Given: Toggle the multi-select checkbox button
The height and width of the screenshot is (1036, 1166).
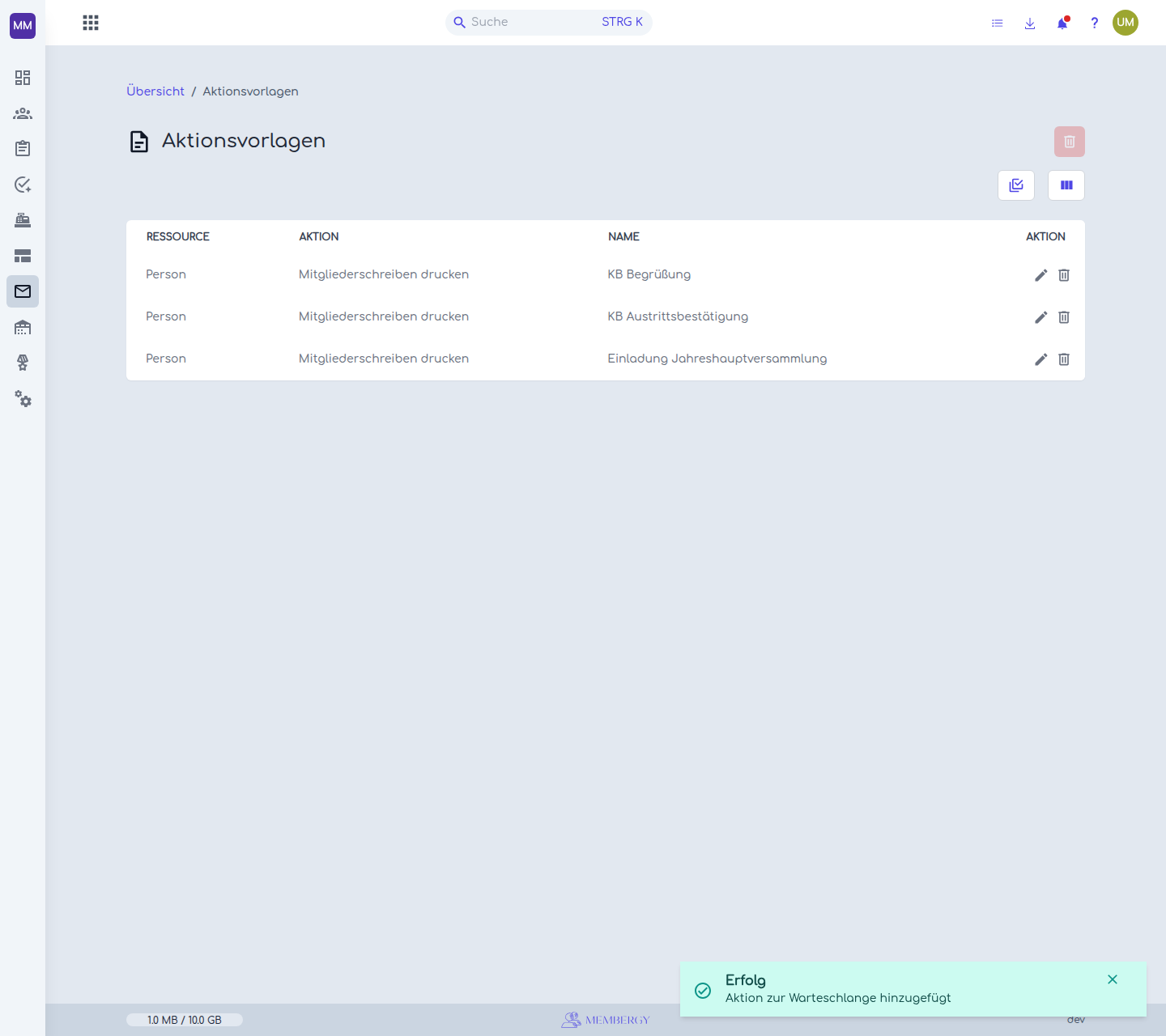Looking at the screenshot, I should 1016,185.
